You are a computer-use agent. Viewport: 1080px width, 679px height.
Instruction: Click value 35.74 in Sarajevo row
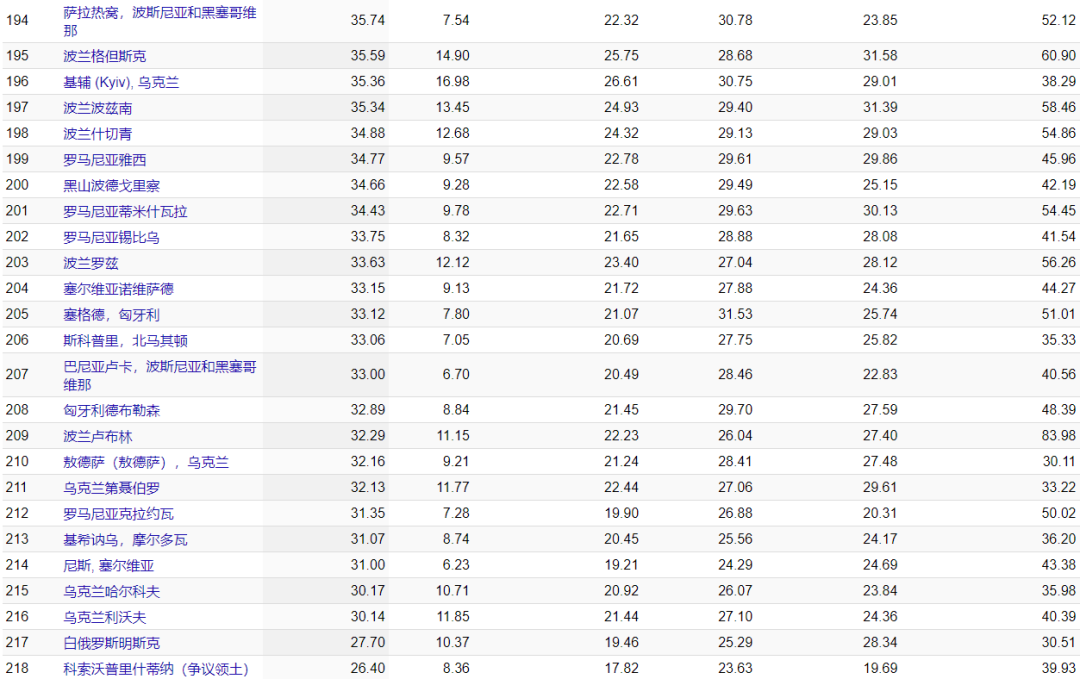[x=368, y=21]
